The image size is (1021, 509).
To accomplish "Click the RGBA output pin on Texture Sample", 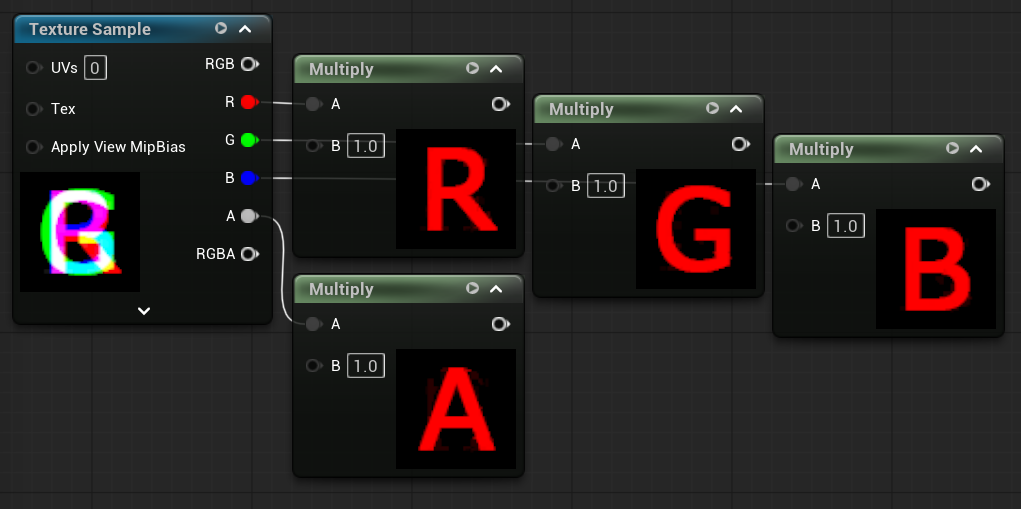I will (248, 254).
